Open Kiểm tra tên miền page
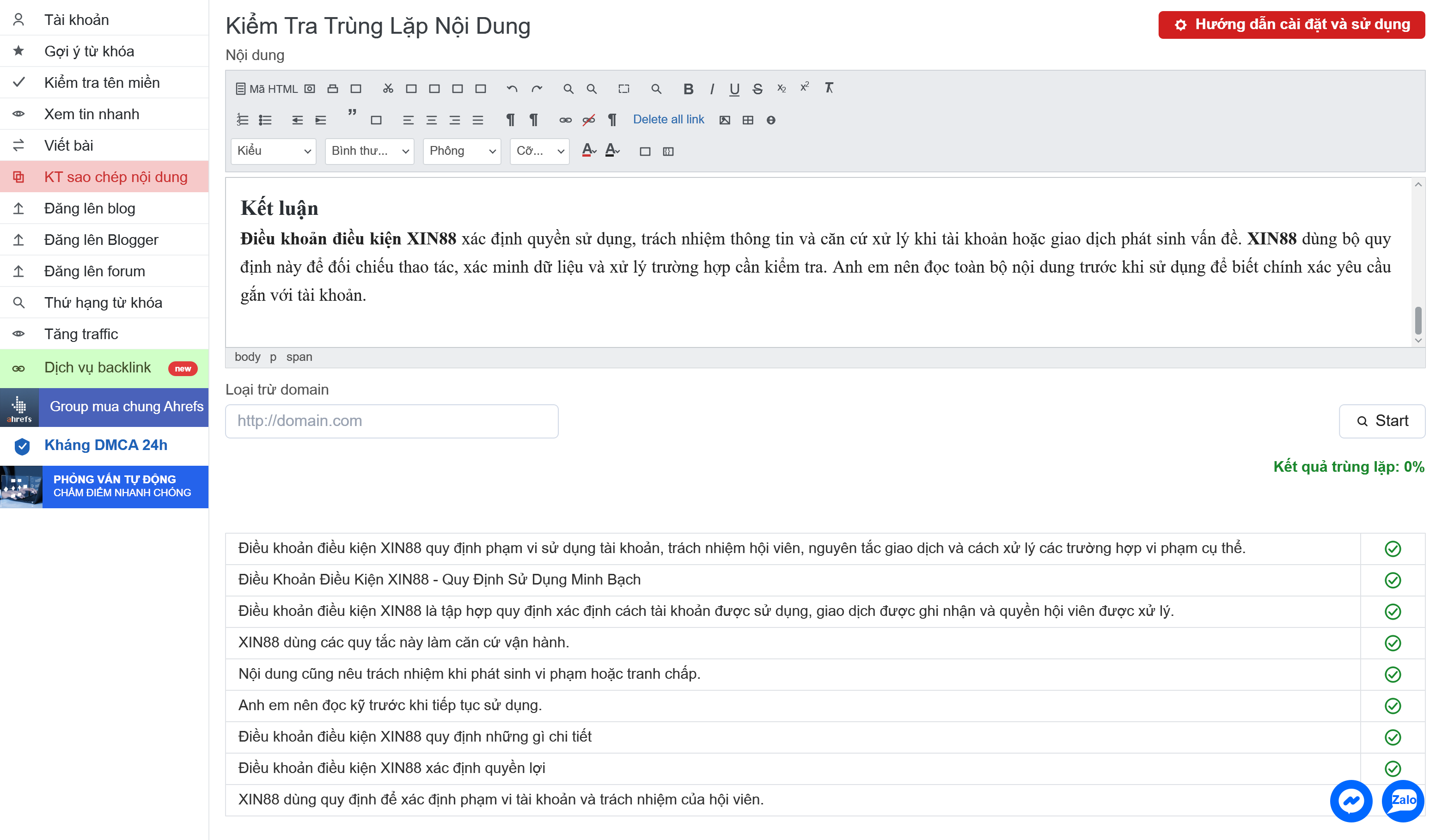This screenshot has width=1442, height=840. (x=104, y=83)
